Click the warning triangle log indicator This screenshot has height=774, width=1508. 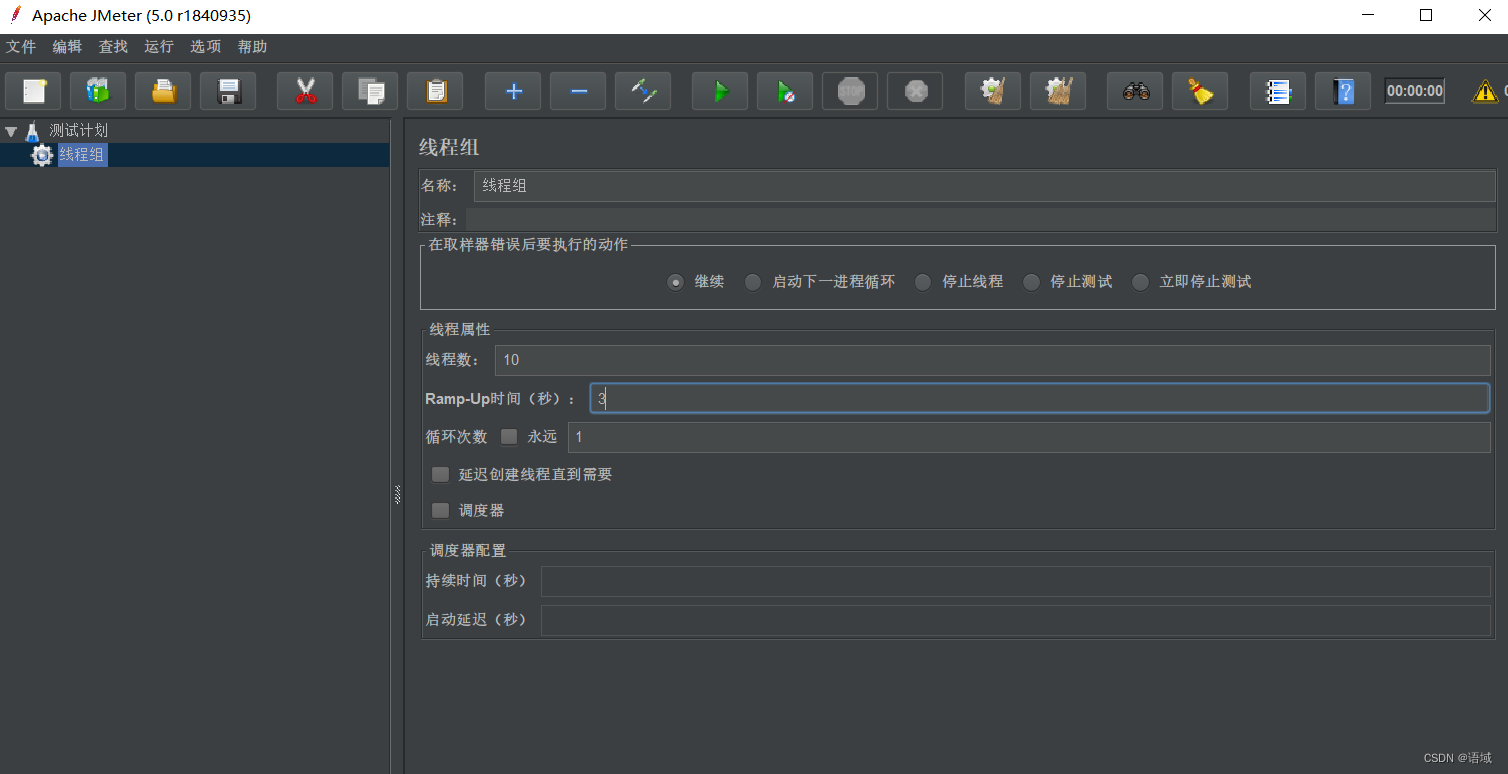point(1484,91)
